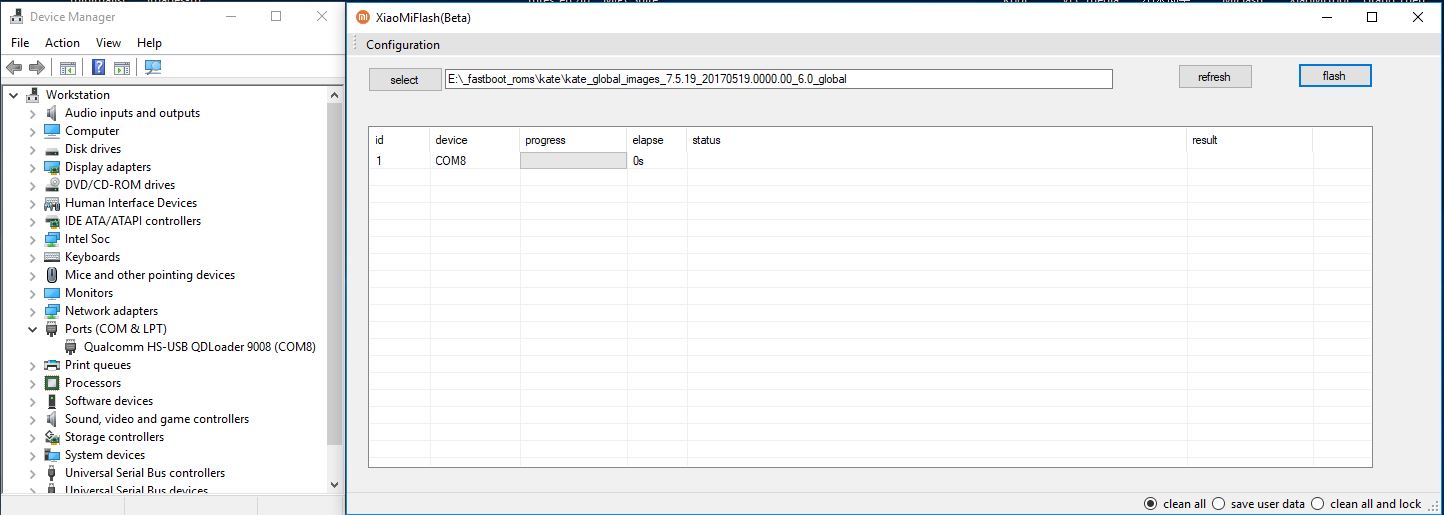Expand Sound, video and game controllers
Screen dimensions: 1444x515
click(32, 419)
